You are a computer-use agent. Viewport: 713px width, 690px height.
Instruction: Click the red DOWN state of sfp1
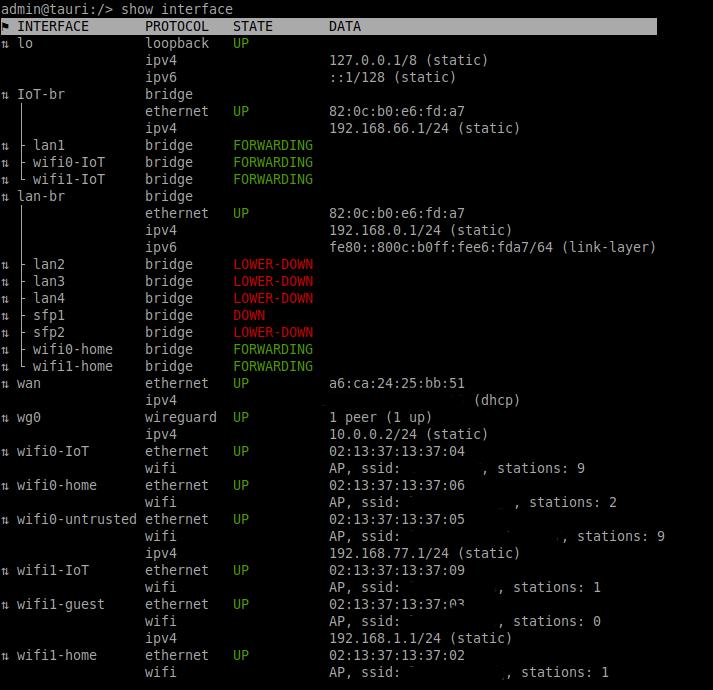(x=249, y=315)
